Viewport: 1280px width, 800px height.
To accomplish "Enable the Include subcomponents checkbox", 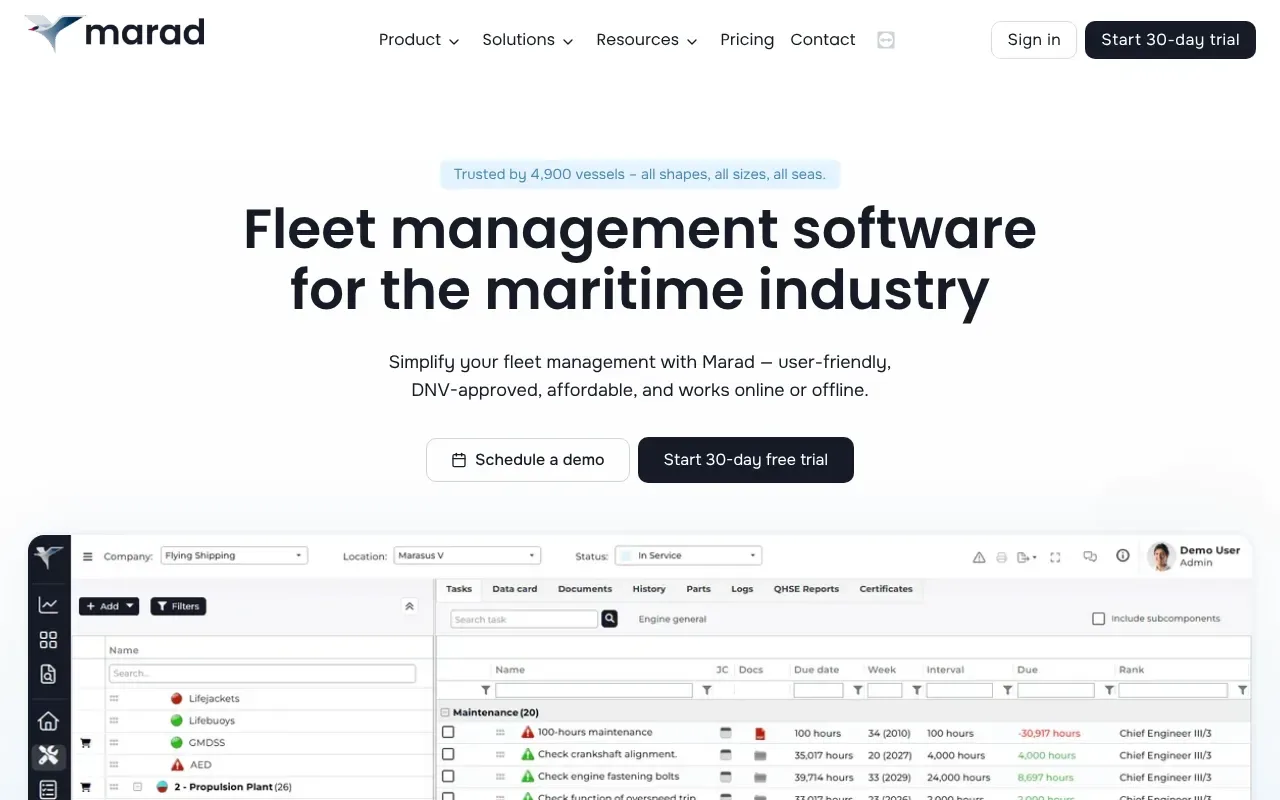I will (1099, 619).
